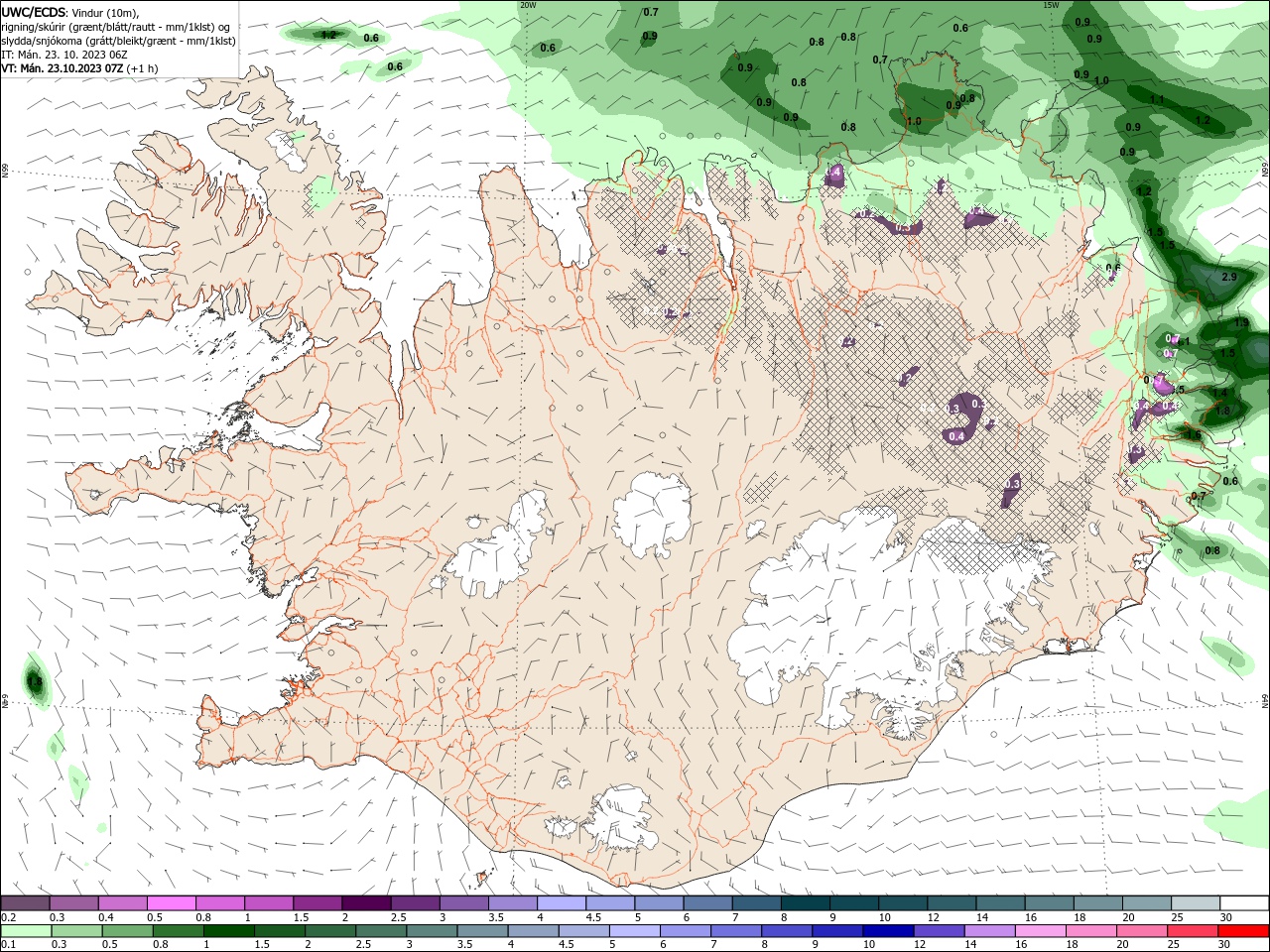Image resolution: width=1270 pixels, height=952 pixels.
Task: Click the valid time line VT: Mán. 23.10.2023 07Z
Action: click(63, 68)
